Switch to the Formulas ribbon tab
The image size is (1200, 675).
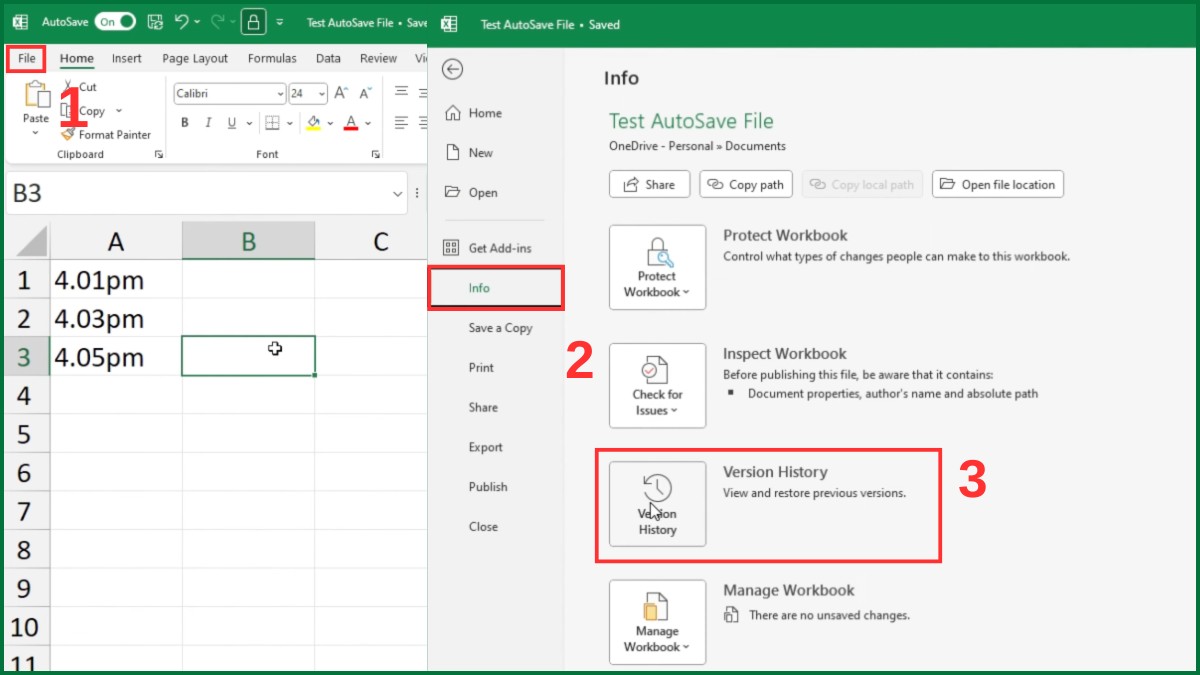point(272,58)
